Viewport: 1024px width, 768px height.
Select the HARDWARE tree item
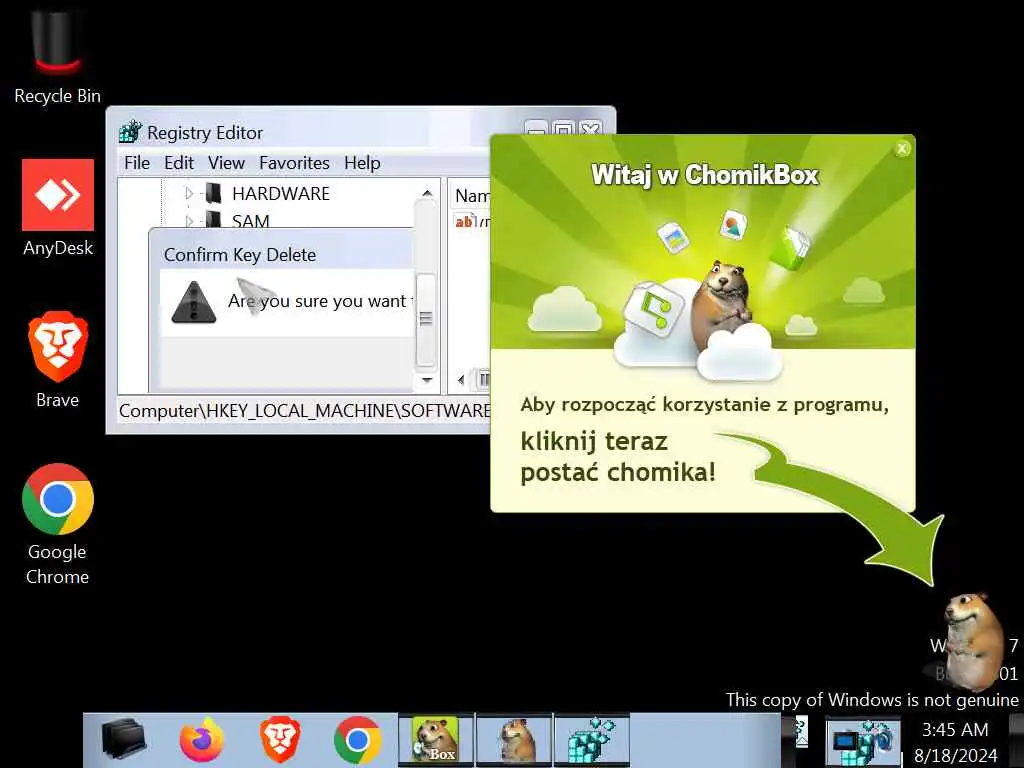[281, 194]
